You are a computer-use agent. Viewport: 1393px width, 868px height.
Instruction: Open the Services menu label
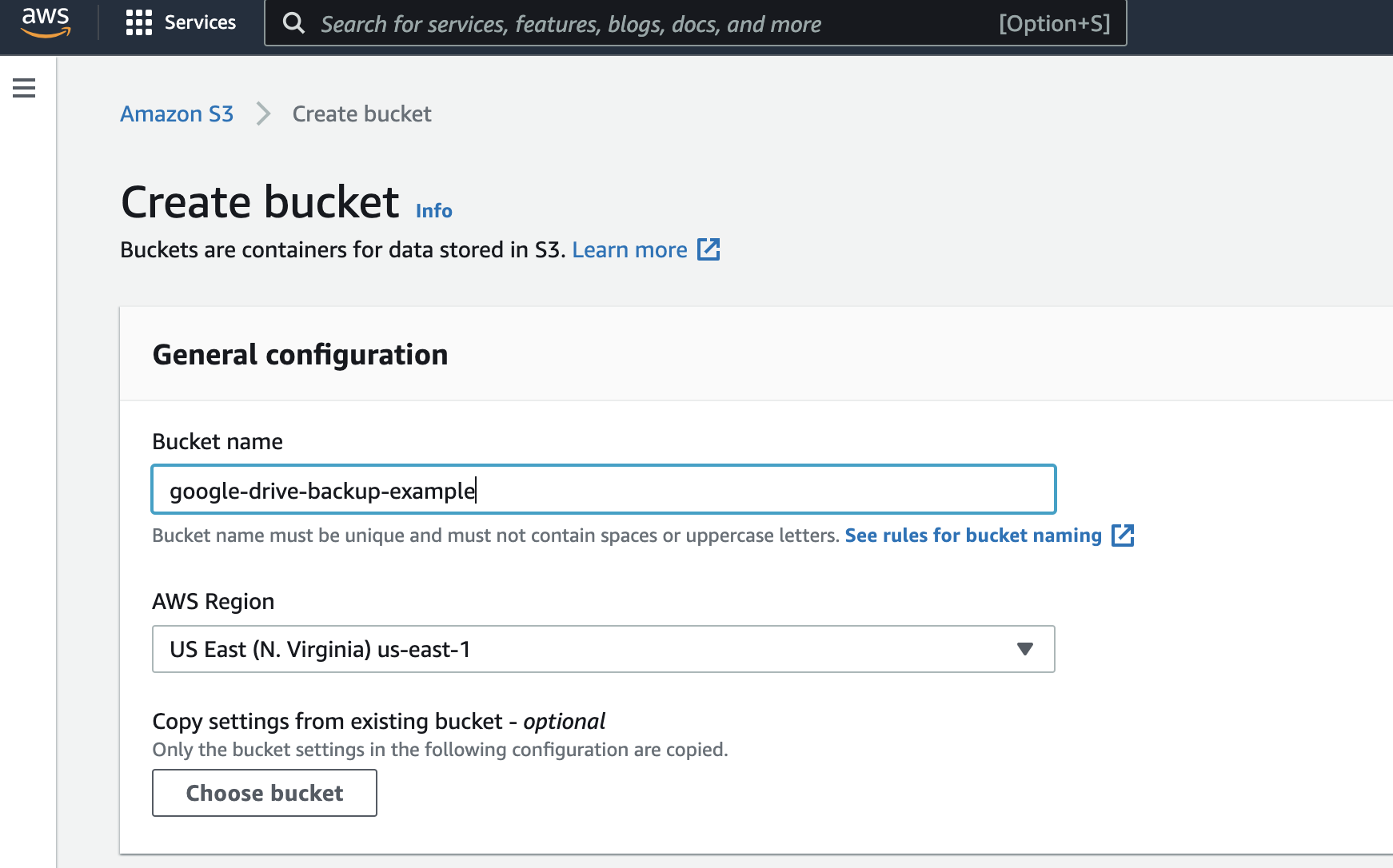point(200,22)
